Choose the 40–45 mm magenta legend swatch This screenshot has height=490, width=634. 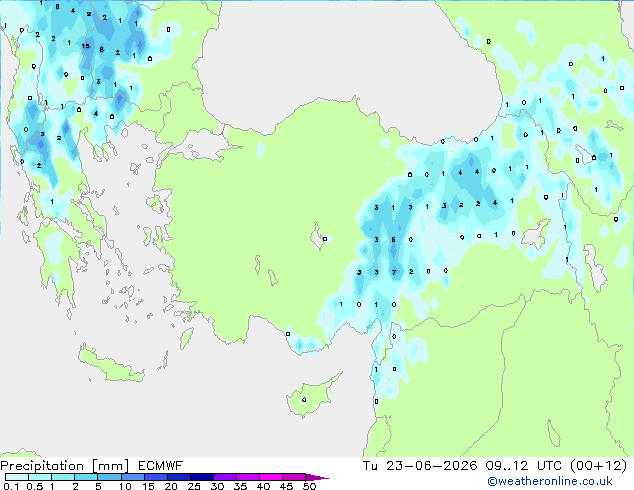pos(271,477)
